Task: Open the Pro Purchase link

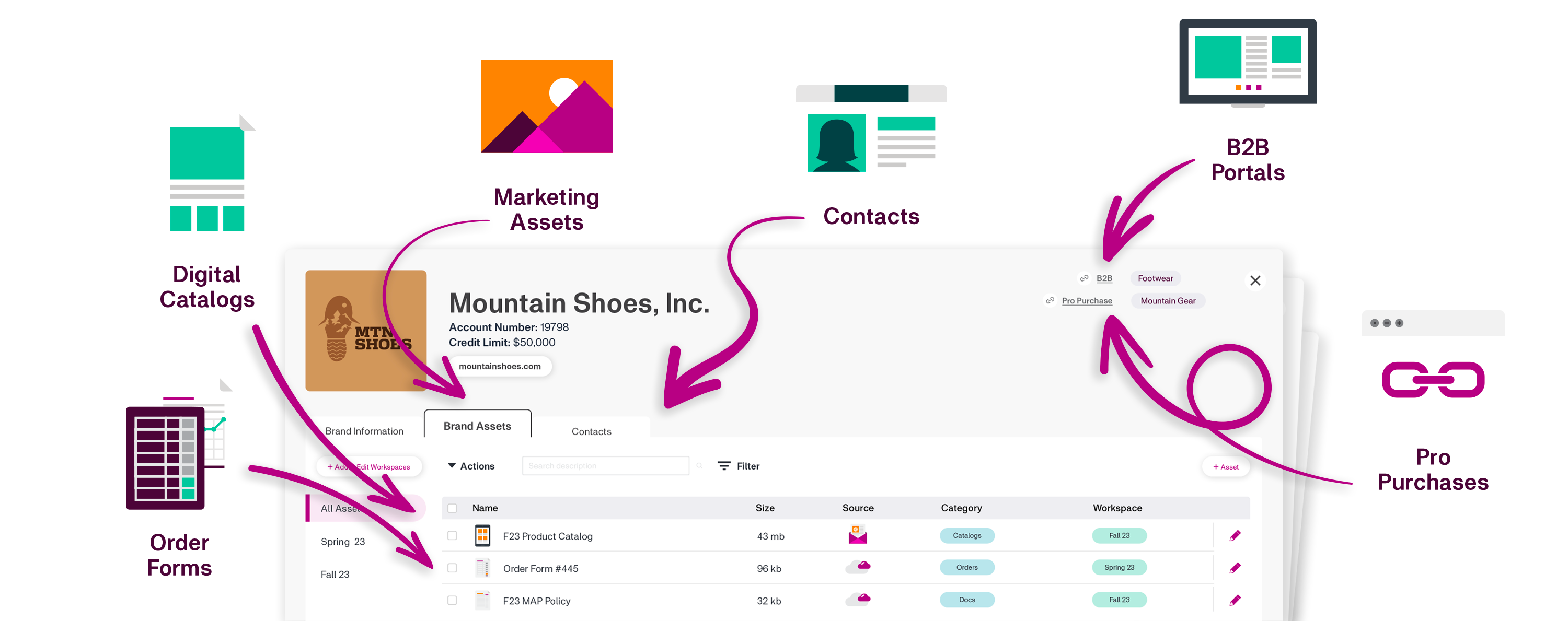Action: [1086, 300]
